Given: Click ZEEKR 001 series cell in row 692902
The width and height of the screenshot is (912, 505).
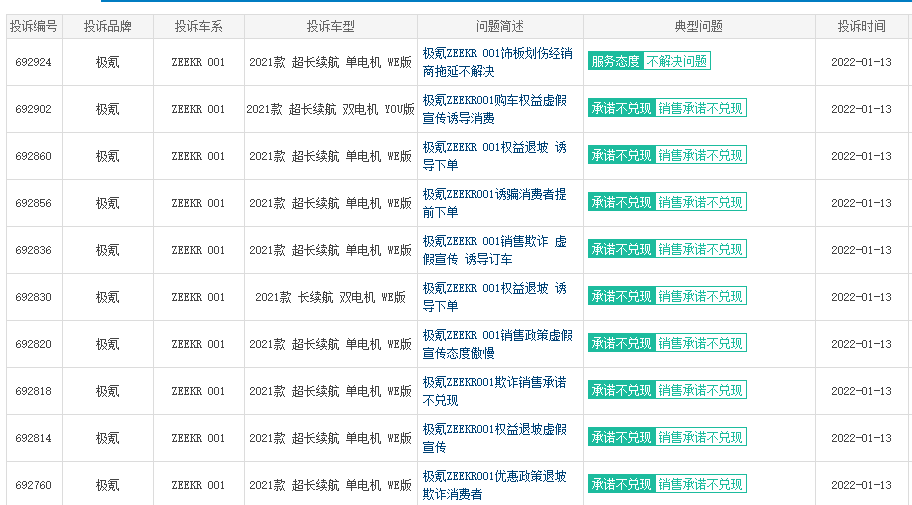Looking at the screenshot, I should 198,109.
